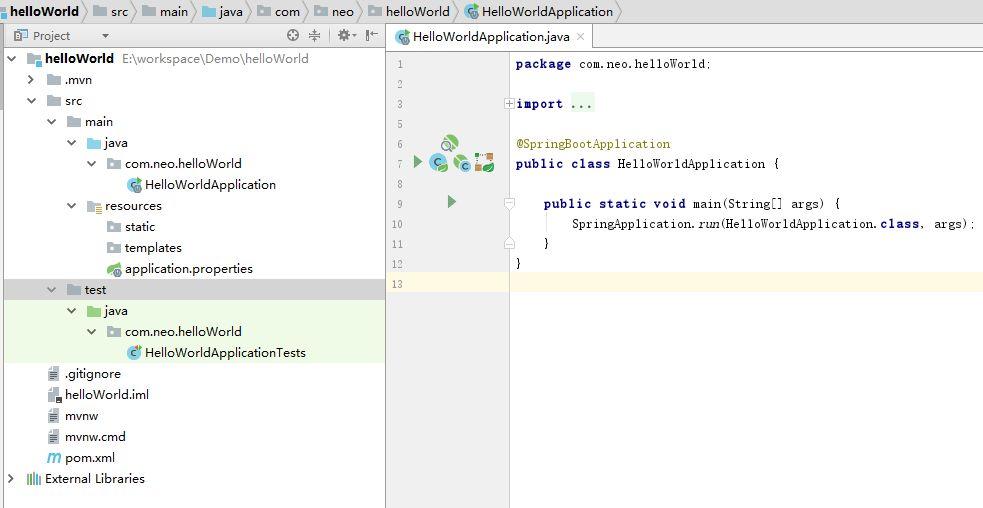Click SpringApplication in line 10
This screenshot has height=508, width=983.
[x=633, y=224]
